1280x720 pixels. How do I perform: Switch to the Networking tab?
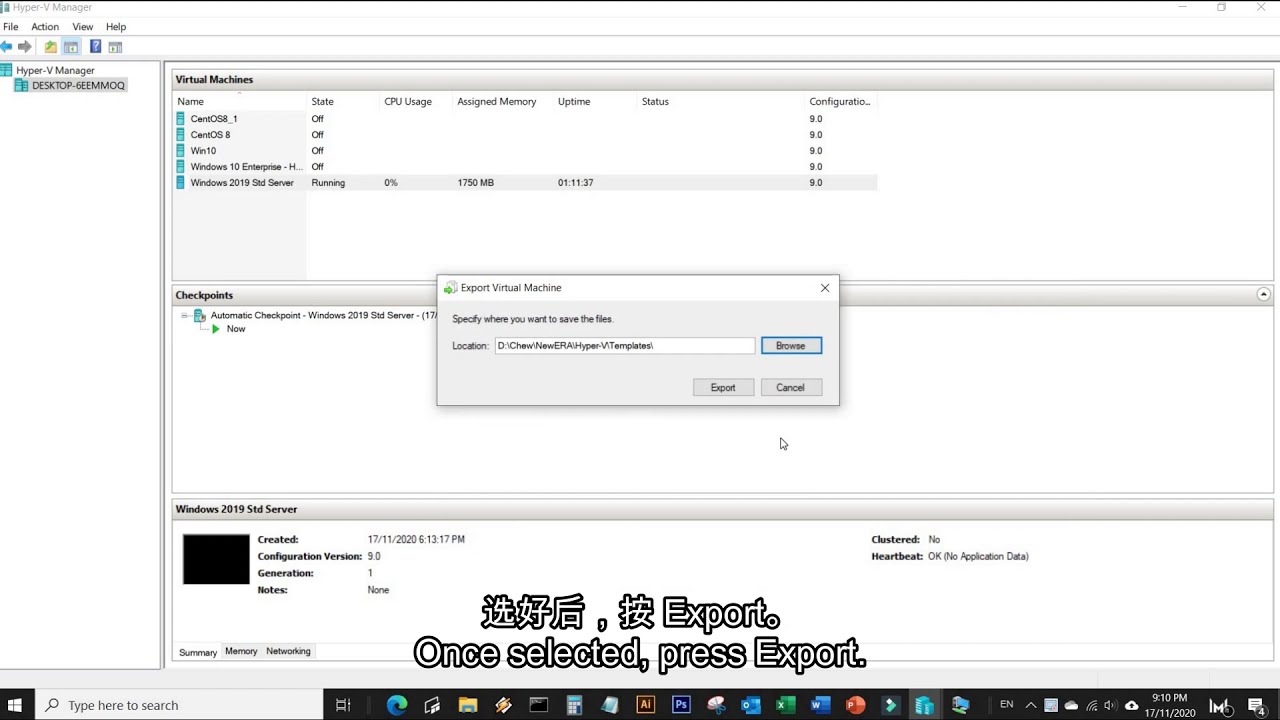288,651
